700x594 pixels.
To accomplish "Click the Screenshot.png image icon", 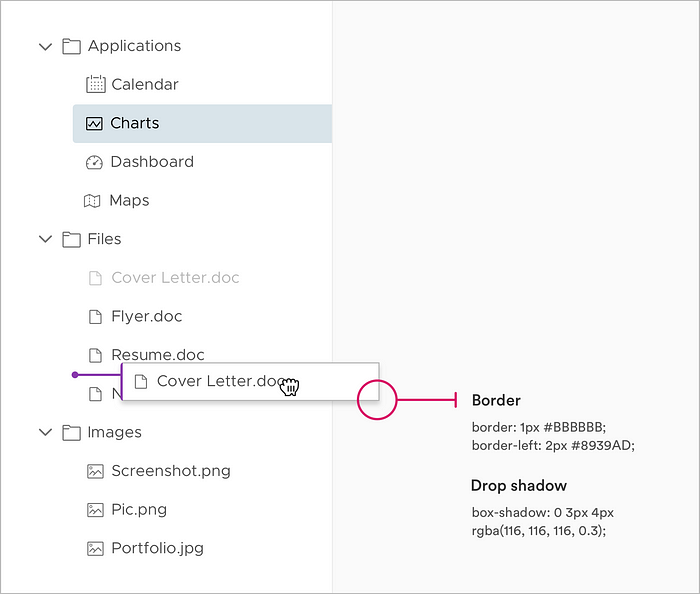I will (95, 471).
